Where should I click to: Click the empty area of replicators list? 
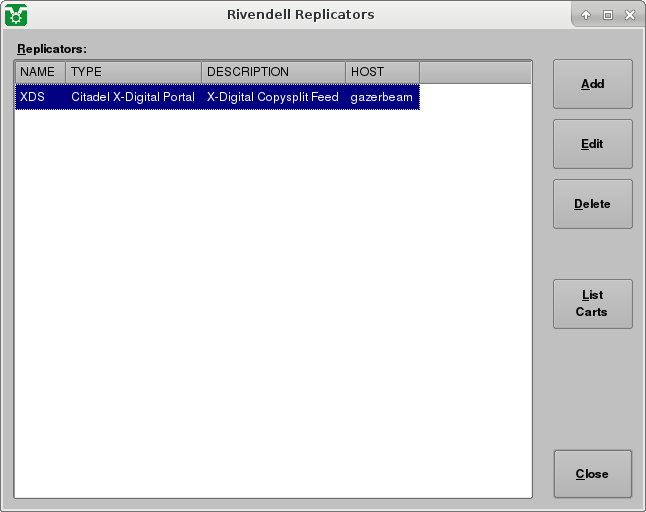tap(272, 300)
